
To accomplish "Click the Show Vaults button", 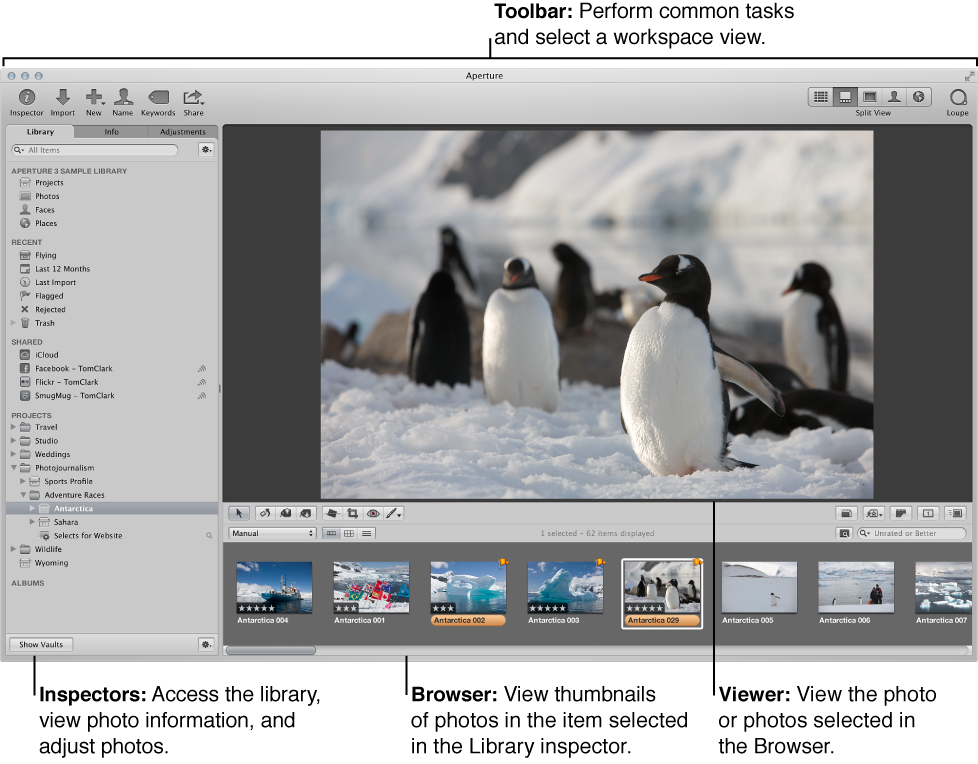I will pos(41,644).
